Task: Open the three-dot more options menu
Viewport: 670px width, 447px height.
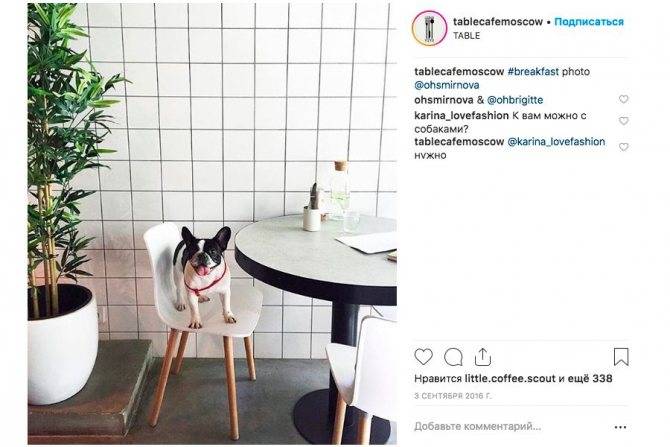Action: (620, 427)
